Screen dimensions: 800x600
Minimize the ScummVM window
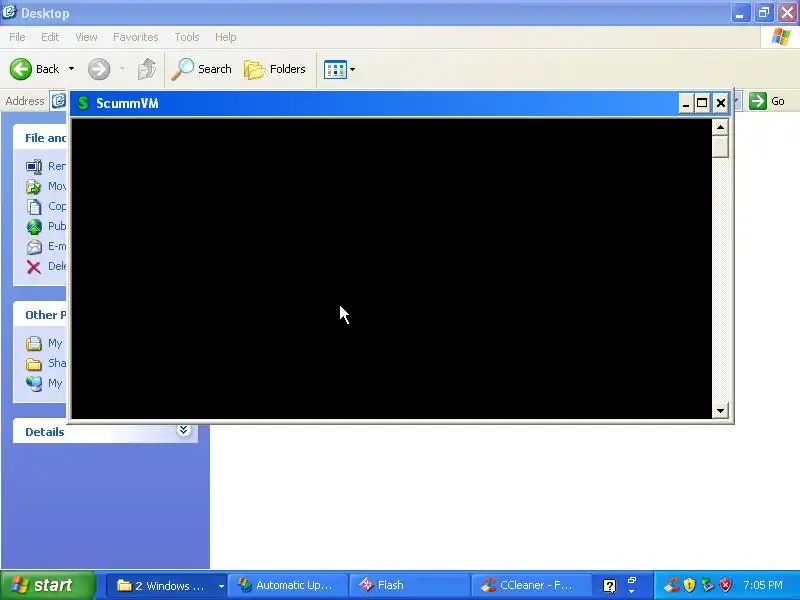pyautogui.click(x=686, y=104)
